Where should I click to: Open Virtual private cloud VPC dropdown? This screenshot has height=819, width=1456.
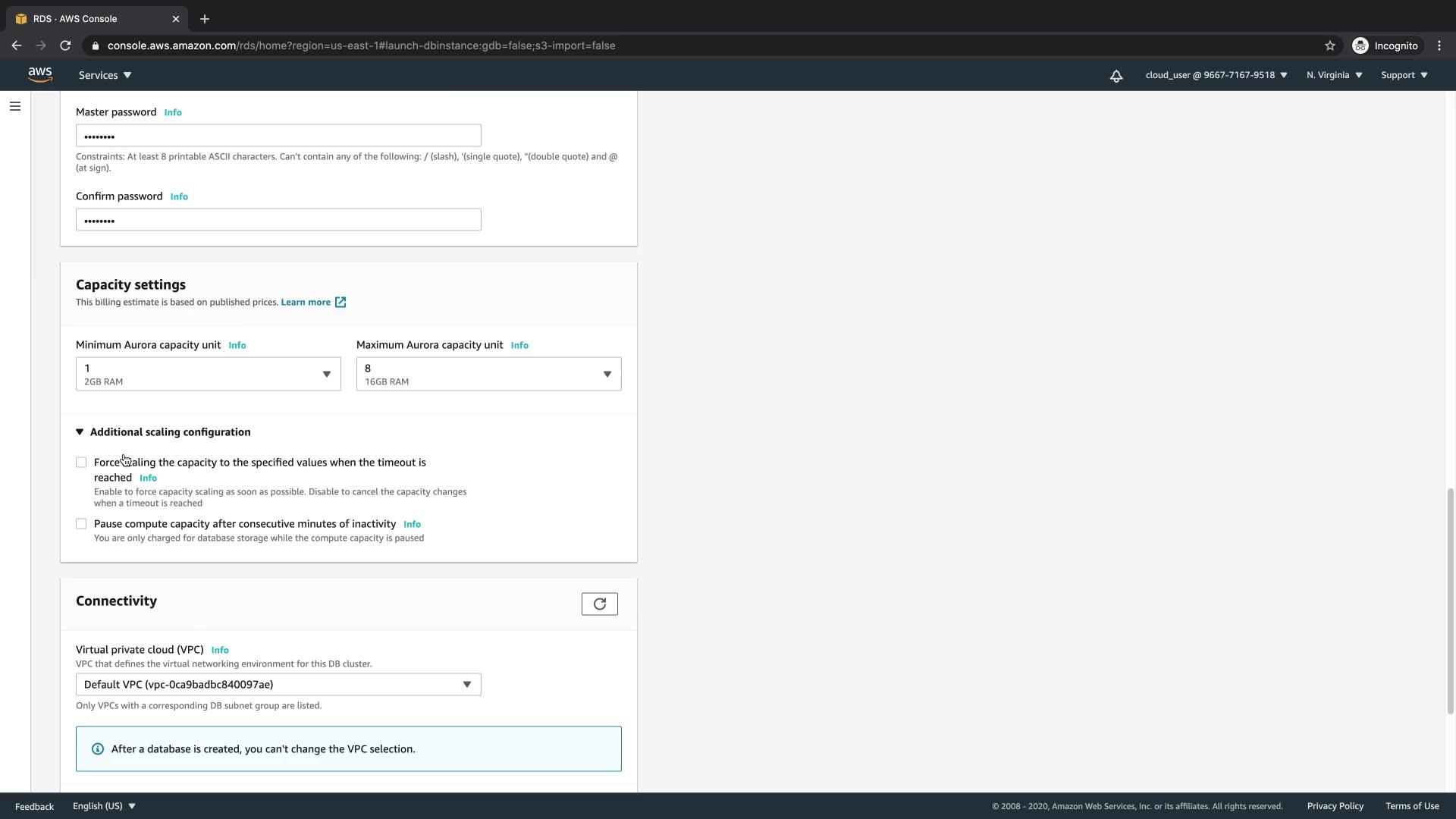coord(278,685)
